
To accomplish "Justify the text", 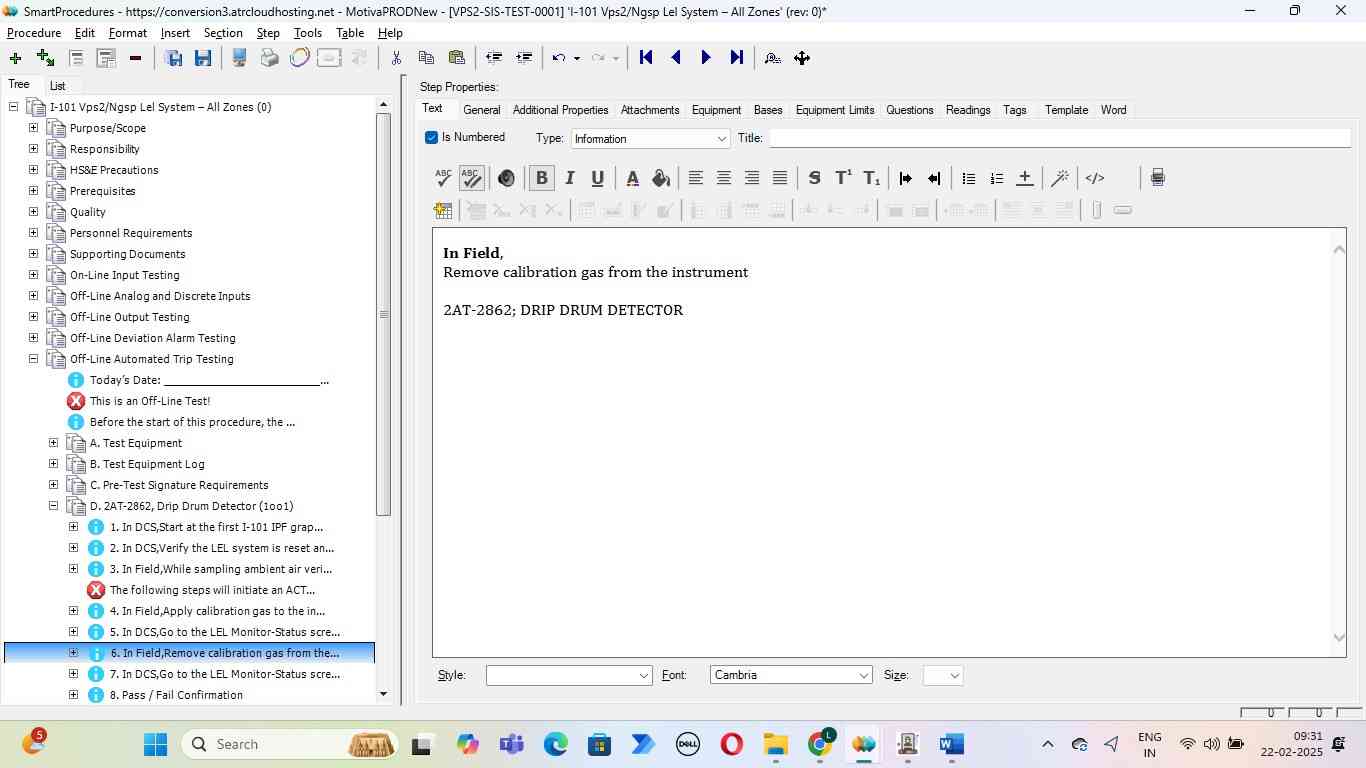I will click(x=780, y=178).
